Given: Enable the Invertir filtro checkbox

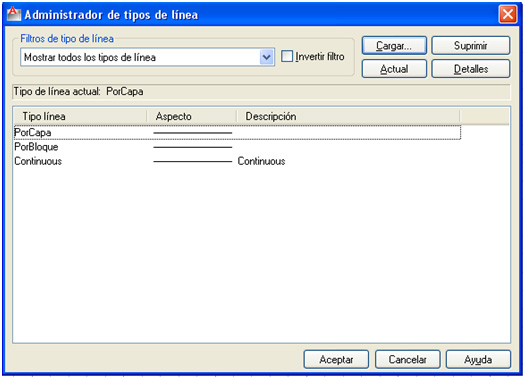Looking at the screenshot, I should [x=287, y=56].
